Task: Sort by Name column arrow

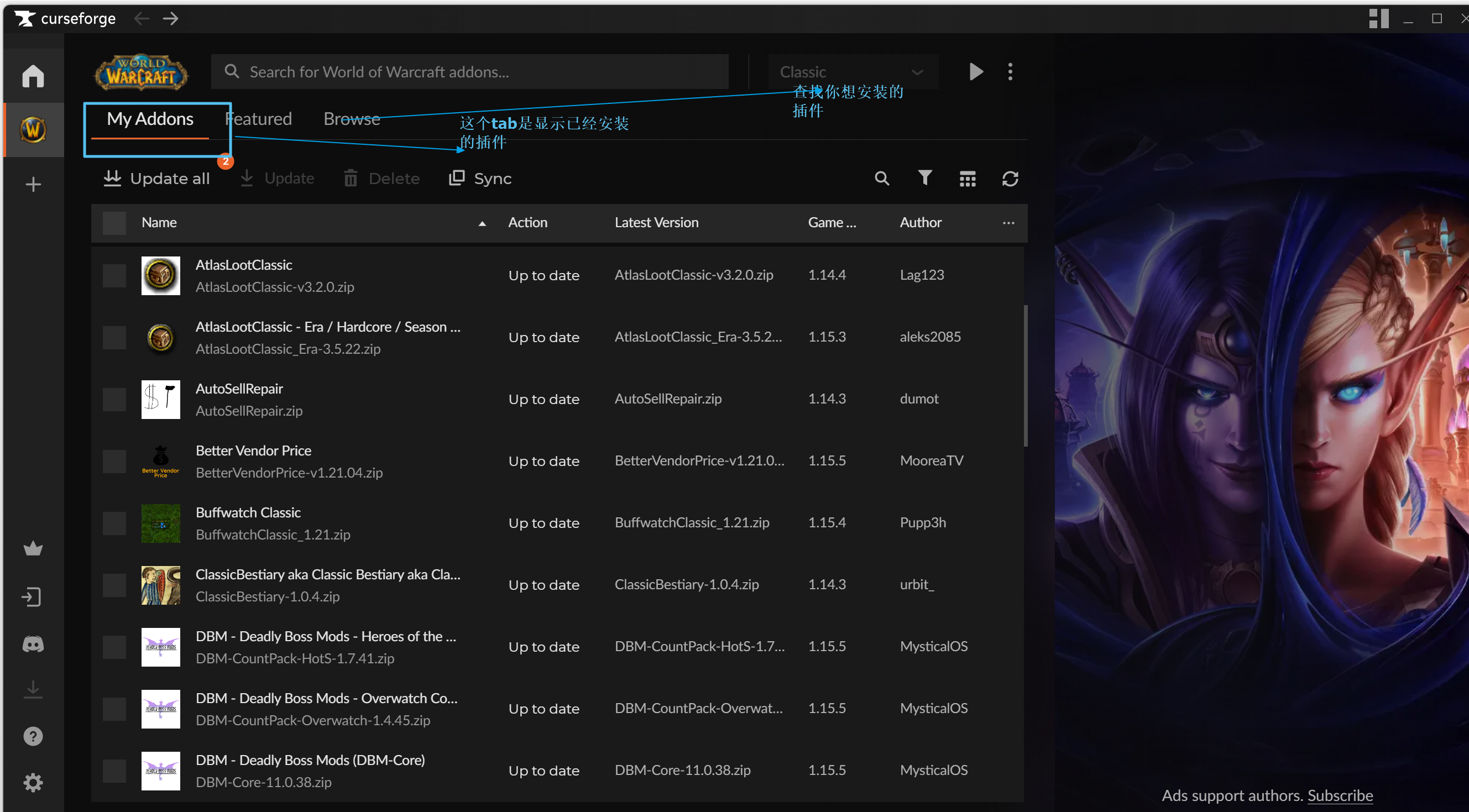Action: point(482,223)
